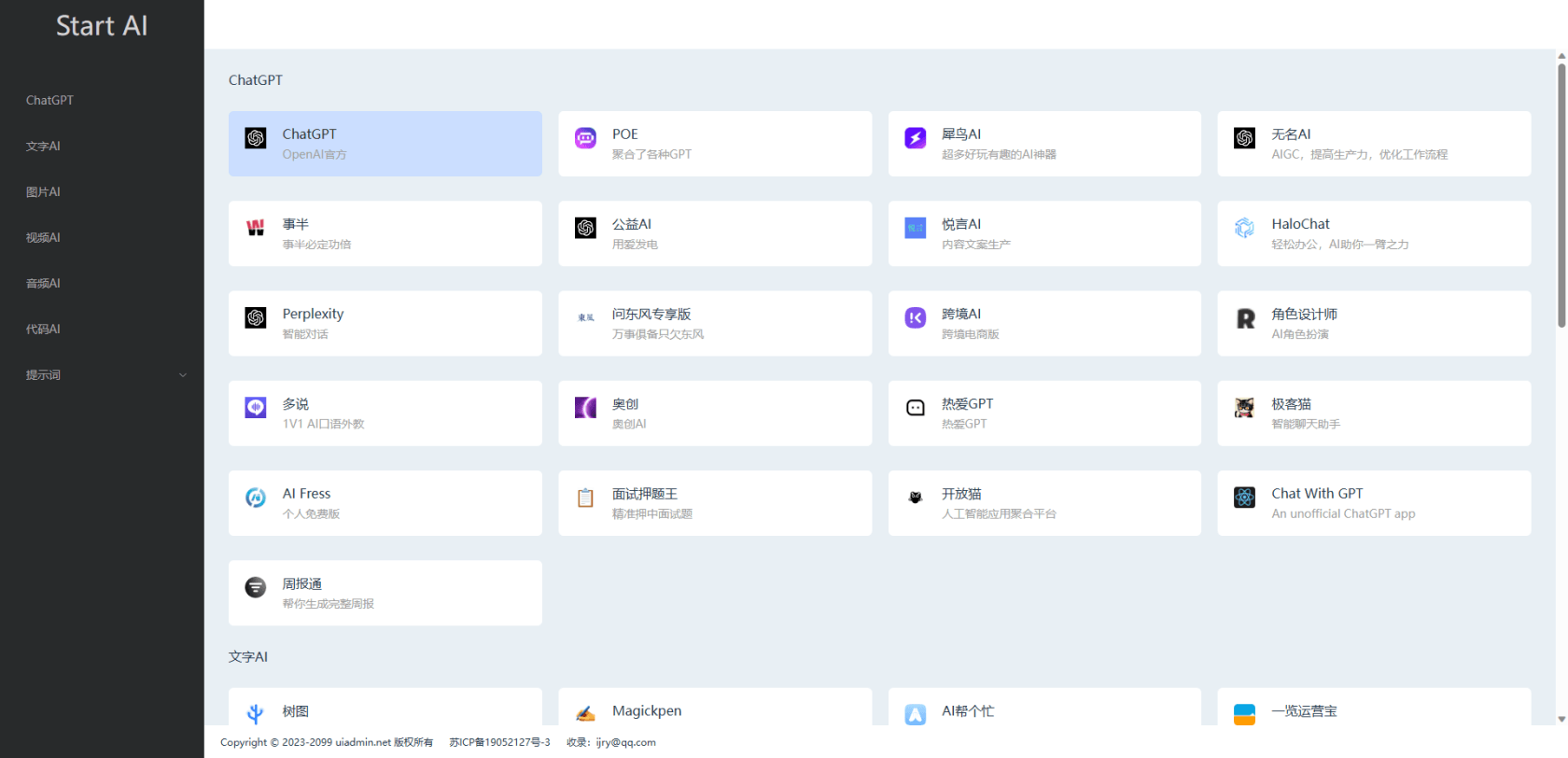Open the POE card title

click(625, 134)
